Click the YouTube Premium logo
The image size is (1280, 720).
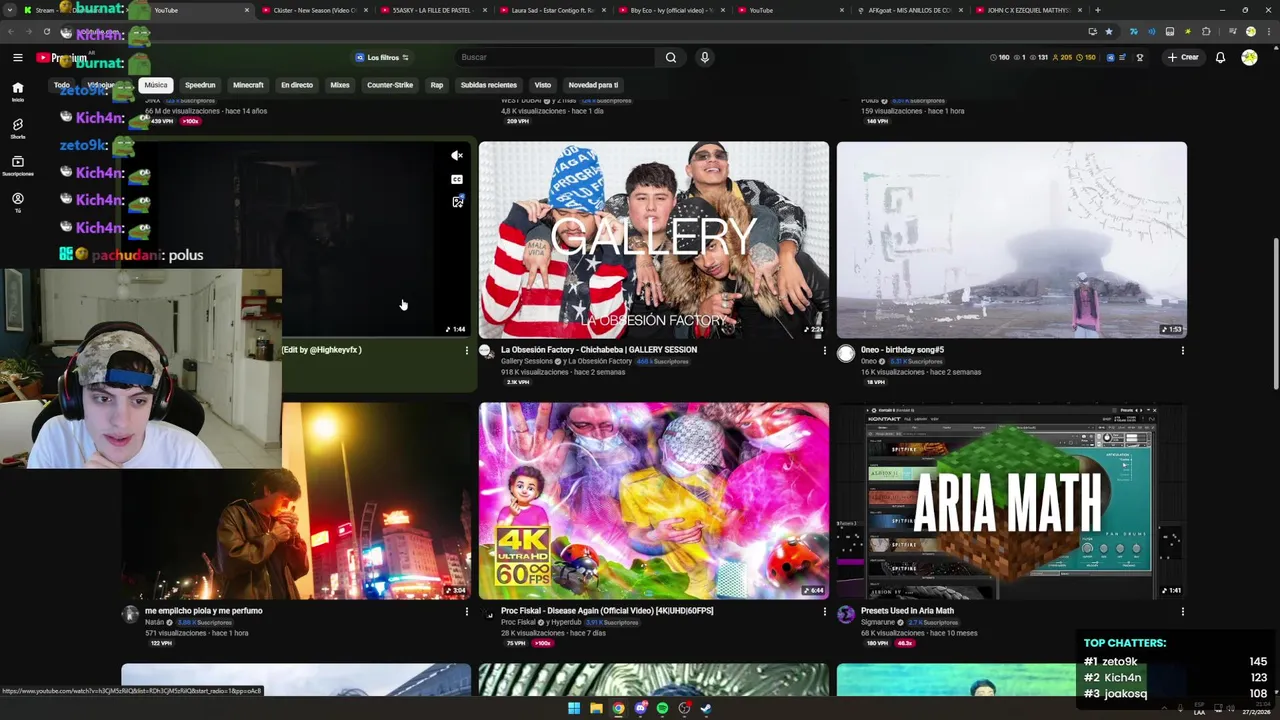[x=62, y=58]
